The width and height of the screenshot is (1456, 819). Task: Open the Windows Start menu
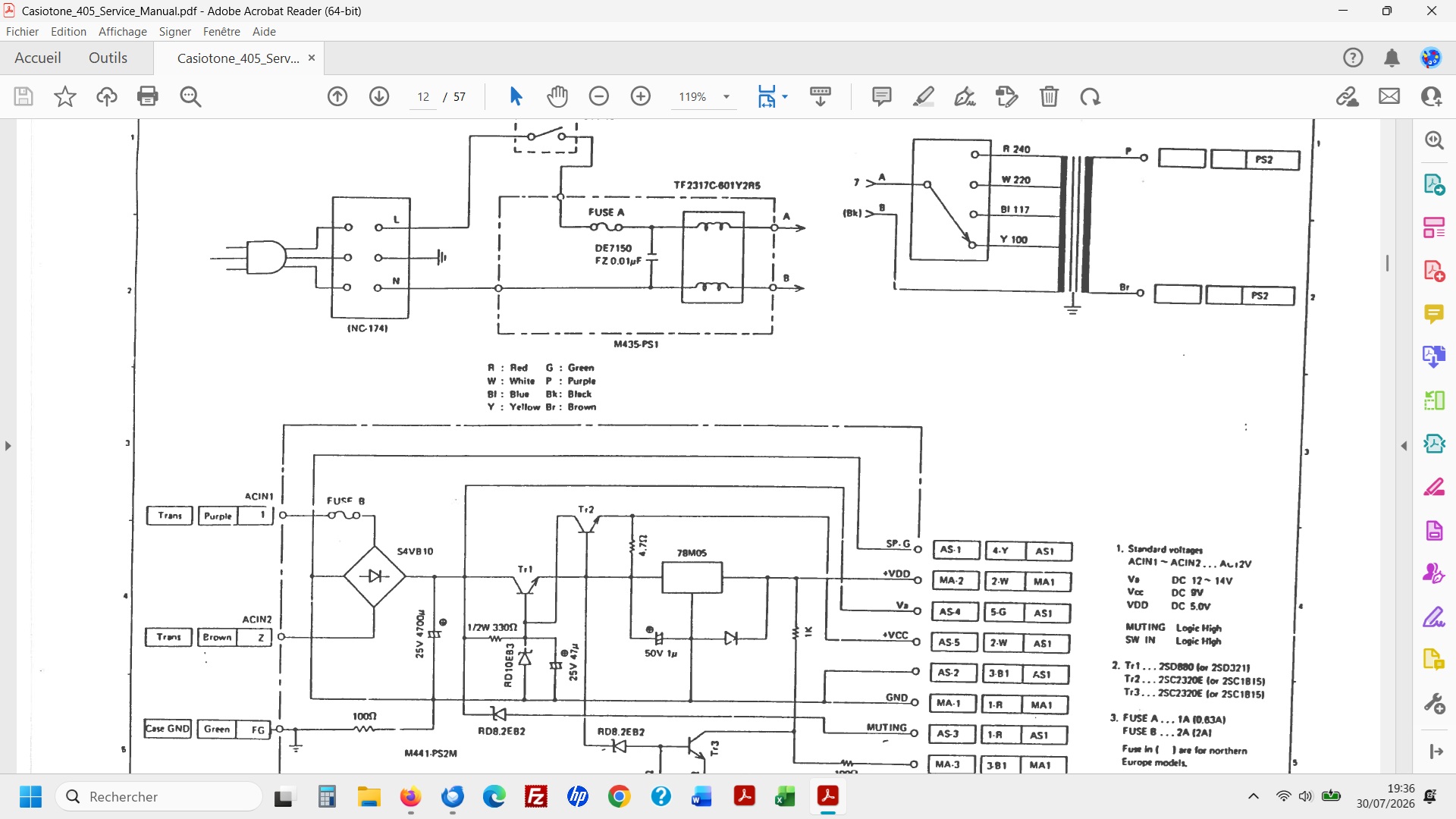click(30, 797)
